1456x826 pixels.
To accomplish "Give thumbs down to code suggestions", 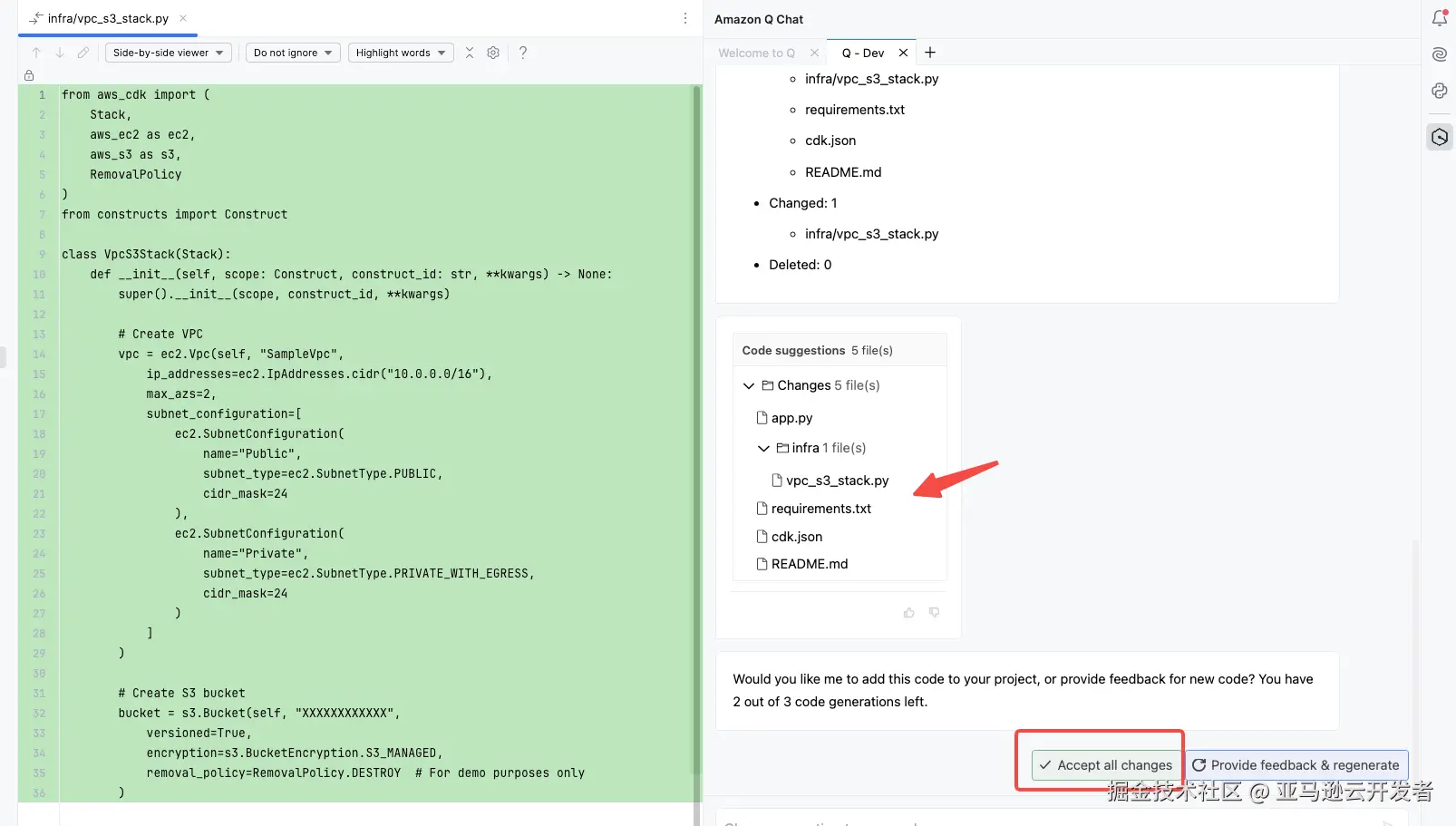I will tap(935, 613).
